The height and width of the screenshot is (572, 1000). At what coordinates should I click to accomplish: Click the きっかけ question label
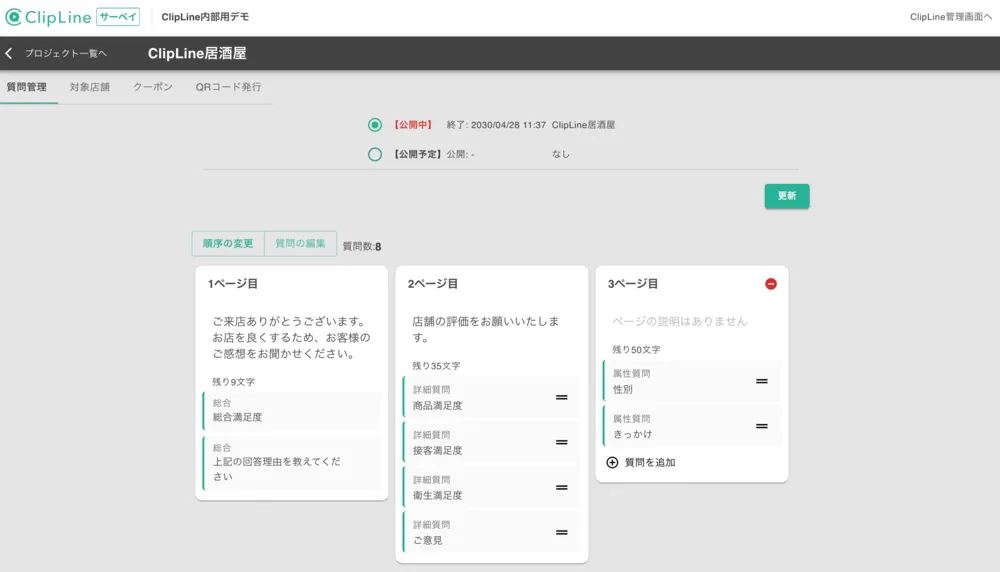[633, 434]
